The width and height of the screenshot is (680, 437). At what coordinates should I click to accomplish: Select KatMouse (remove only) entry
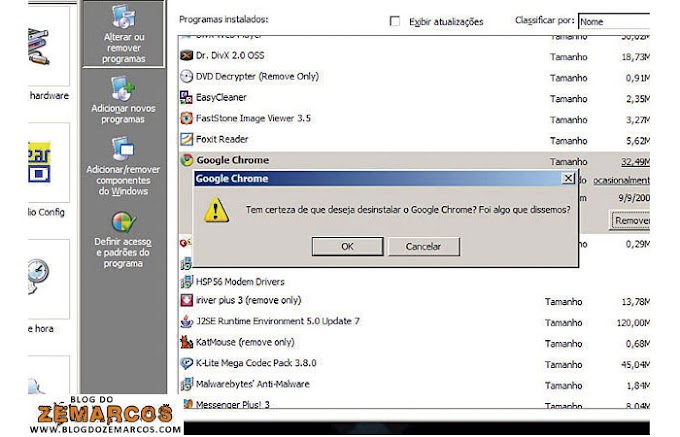(245, 342)
